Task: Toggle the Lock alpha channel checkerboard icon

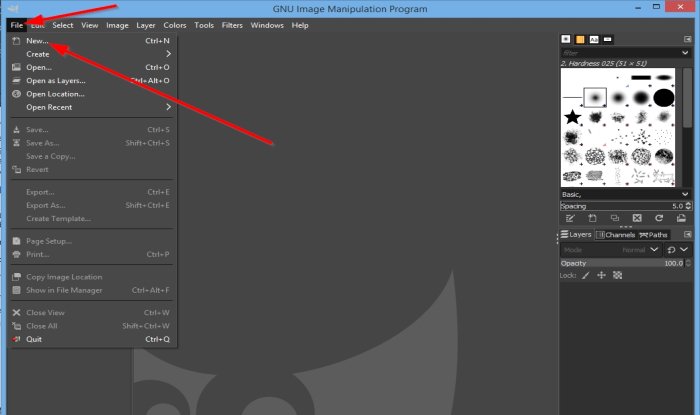Action: click(617, 275)
